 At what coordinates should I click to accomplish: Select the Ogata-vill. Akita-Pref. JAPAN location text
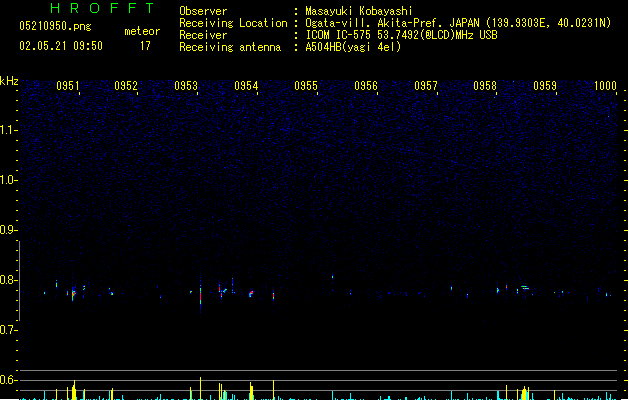pos(458,23)
